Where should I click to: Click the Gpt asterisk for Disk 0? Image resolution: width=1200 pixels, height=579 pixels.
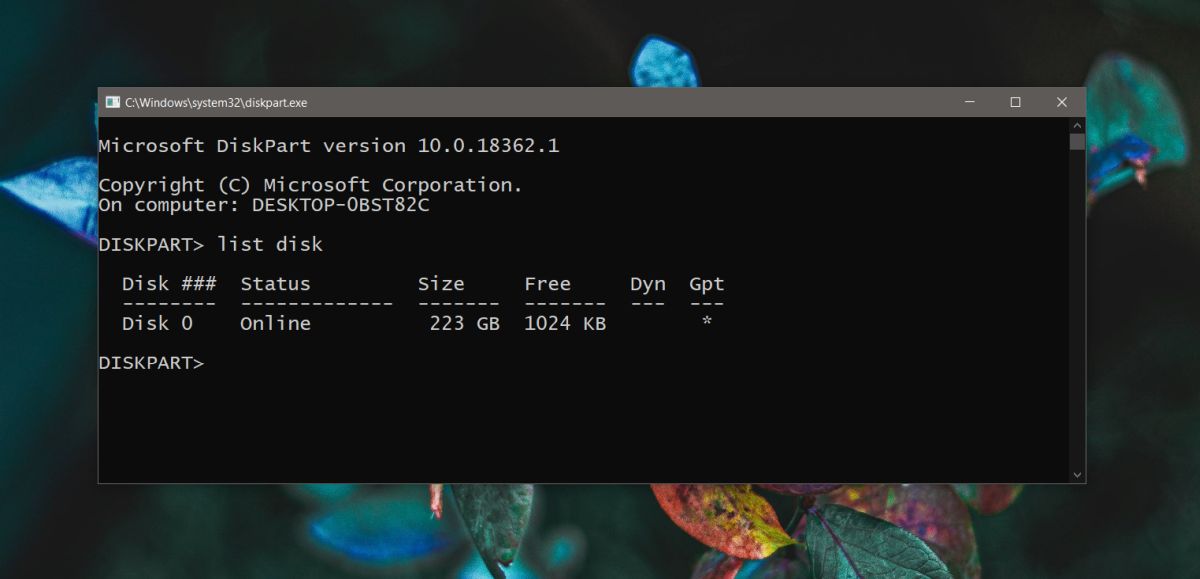coord(706,323)
